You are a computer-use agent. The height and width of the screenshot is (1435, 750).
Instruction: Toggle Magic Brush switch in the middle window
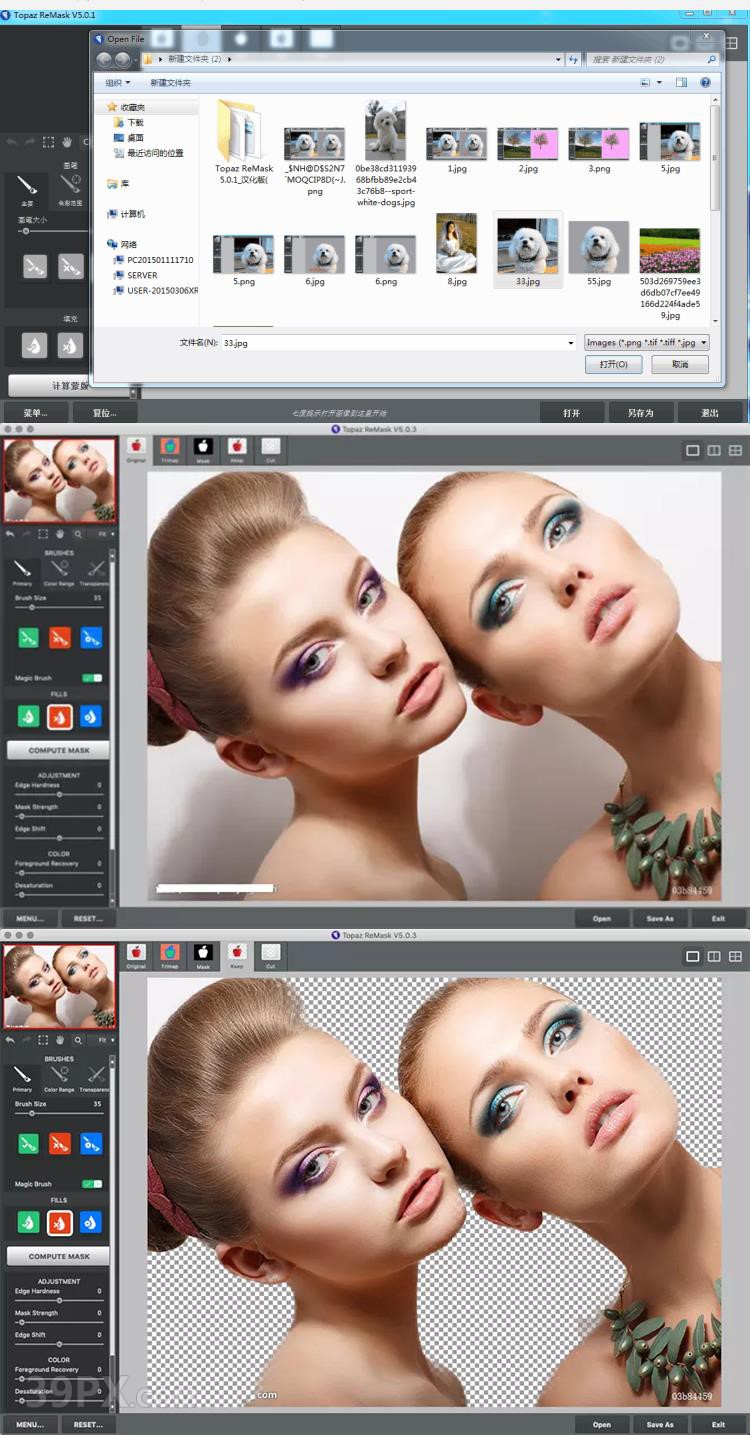point(92,678)
